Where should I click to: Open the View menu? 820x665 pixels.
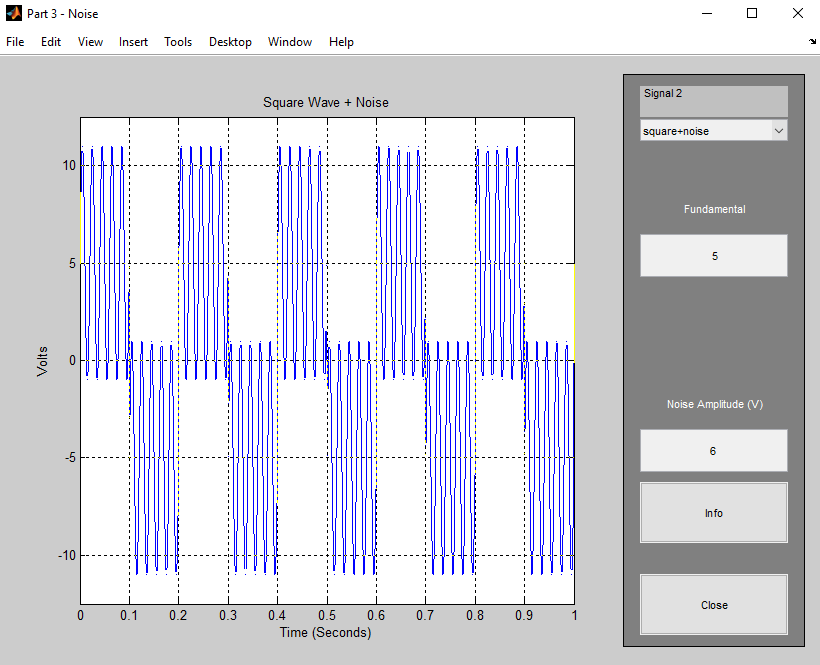(90, 42)
